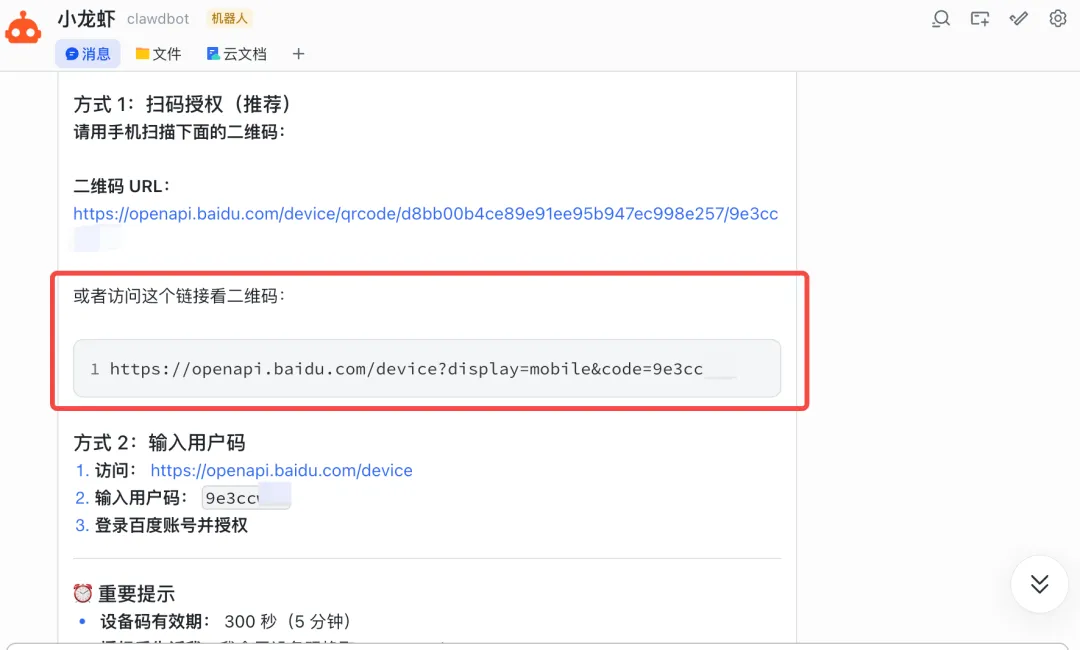Open chat settings gear icon
This screenshot has height=650, width=1080.
1058,19
